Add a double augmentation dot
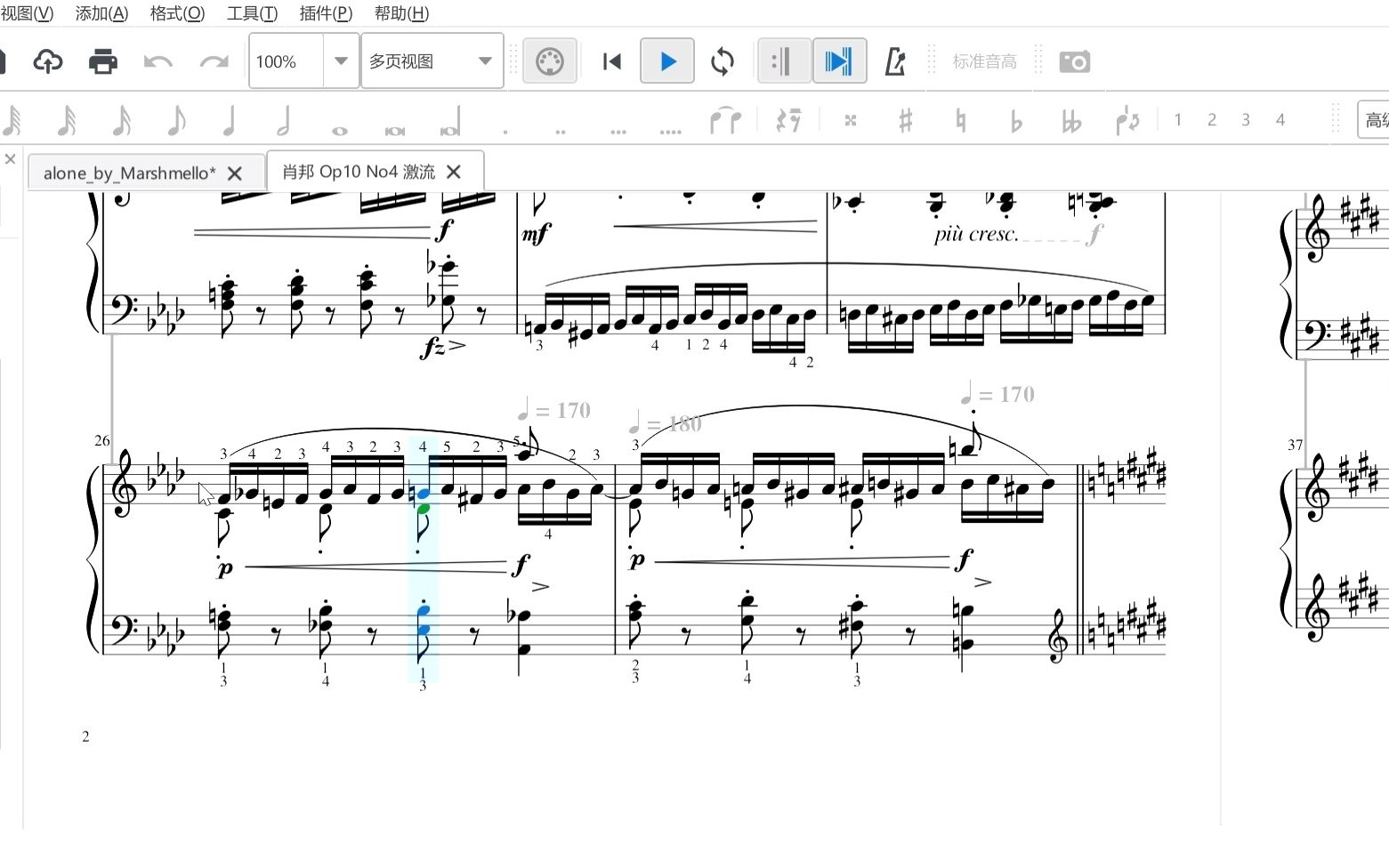The width and height of the screenshot is (1389, 868). point(560,131)
